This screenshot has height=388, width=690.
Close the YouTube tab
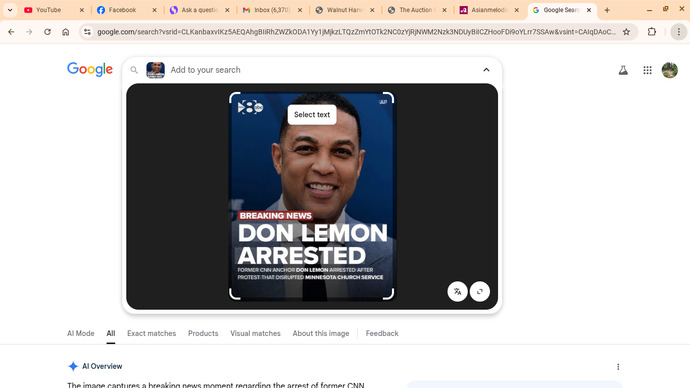tap(81, 10)
